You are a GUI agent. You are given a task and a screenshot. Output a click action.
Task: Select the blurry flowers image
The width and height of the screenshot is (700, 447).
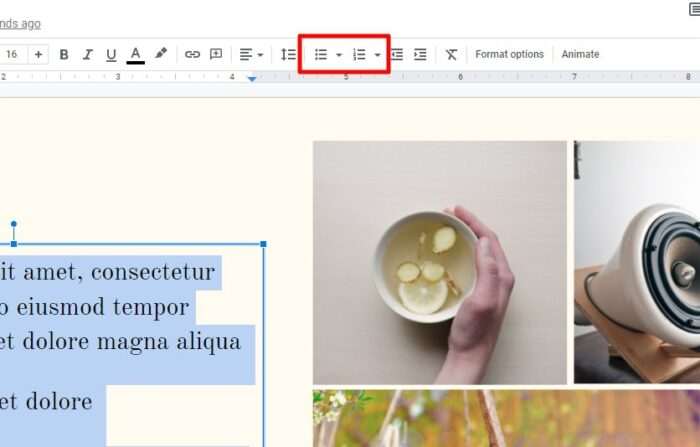(x=506, y=418)
